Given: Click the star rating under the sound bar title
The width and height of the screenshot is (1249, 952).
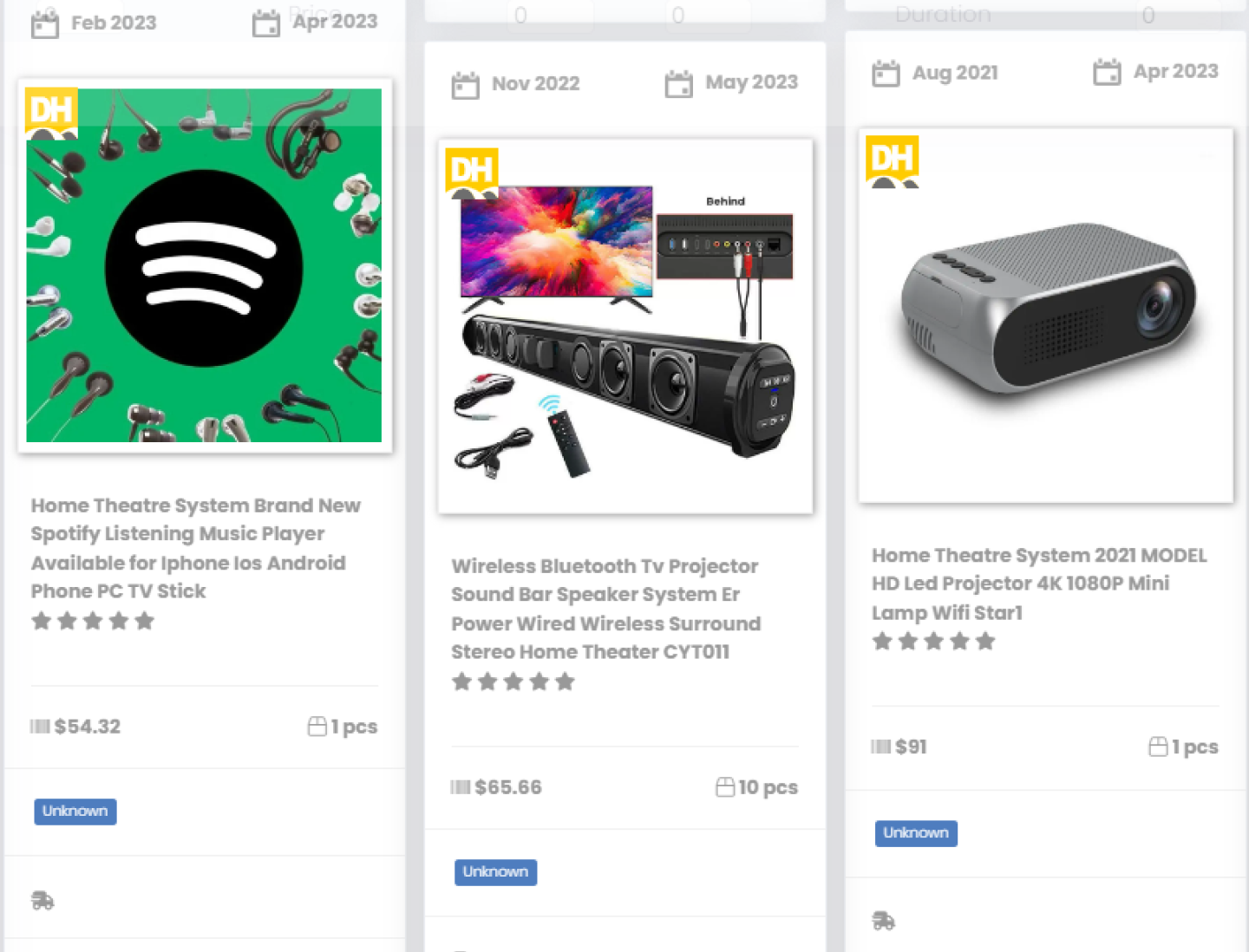Looking at the screenshot, I should pyautogui.click(x=513, y=681).
